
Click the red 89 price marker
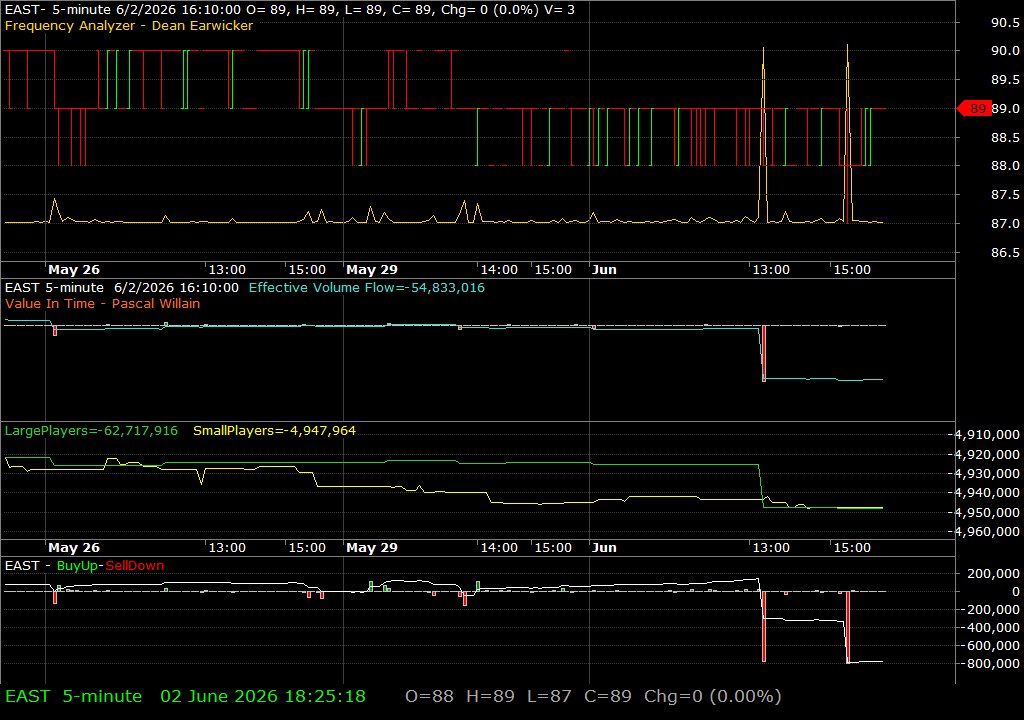click(974, 108)
